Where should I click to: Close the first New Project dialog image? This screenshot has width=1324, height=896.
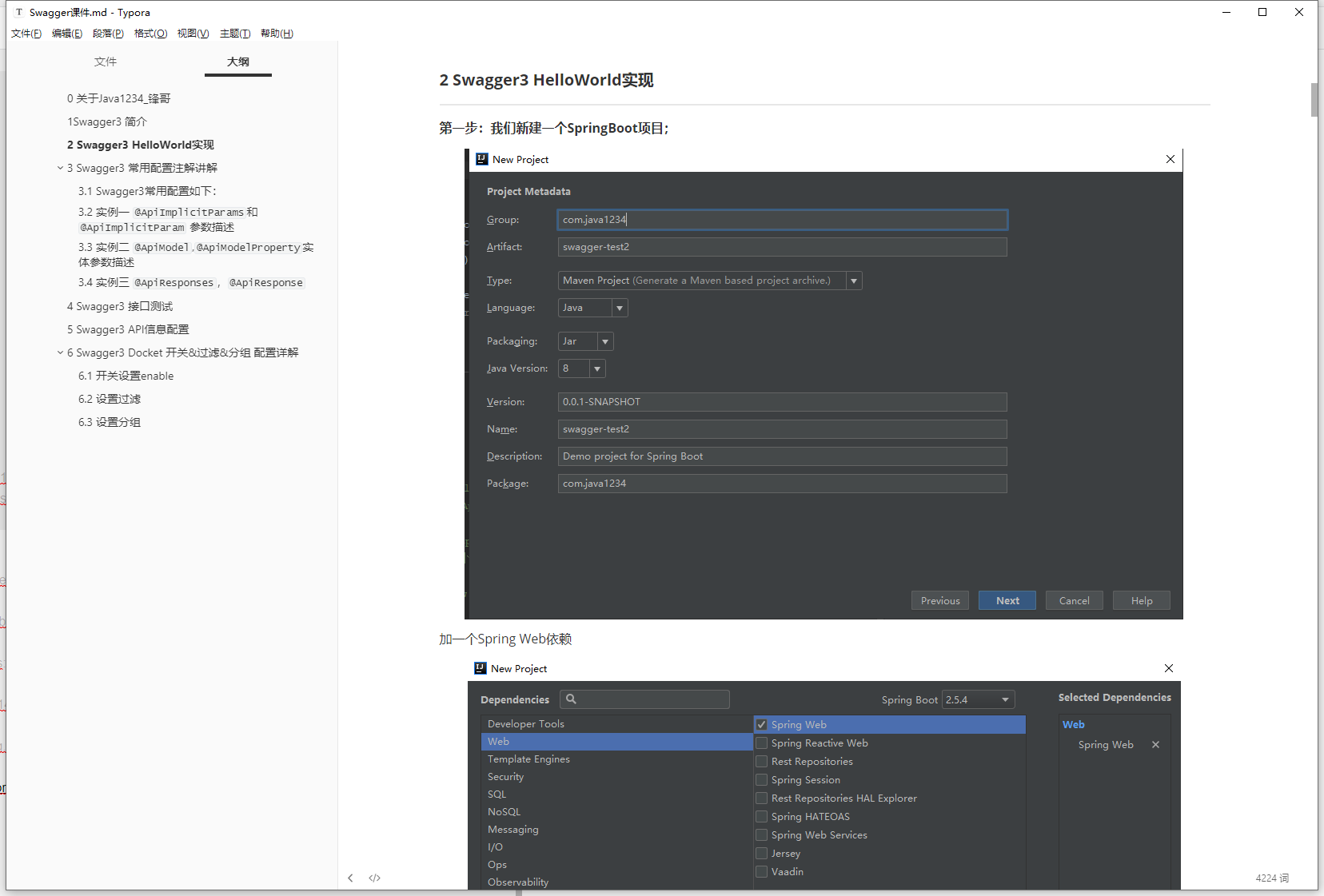[x=1170, y=159]
